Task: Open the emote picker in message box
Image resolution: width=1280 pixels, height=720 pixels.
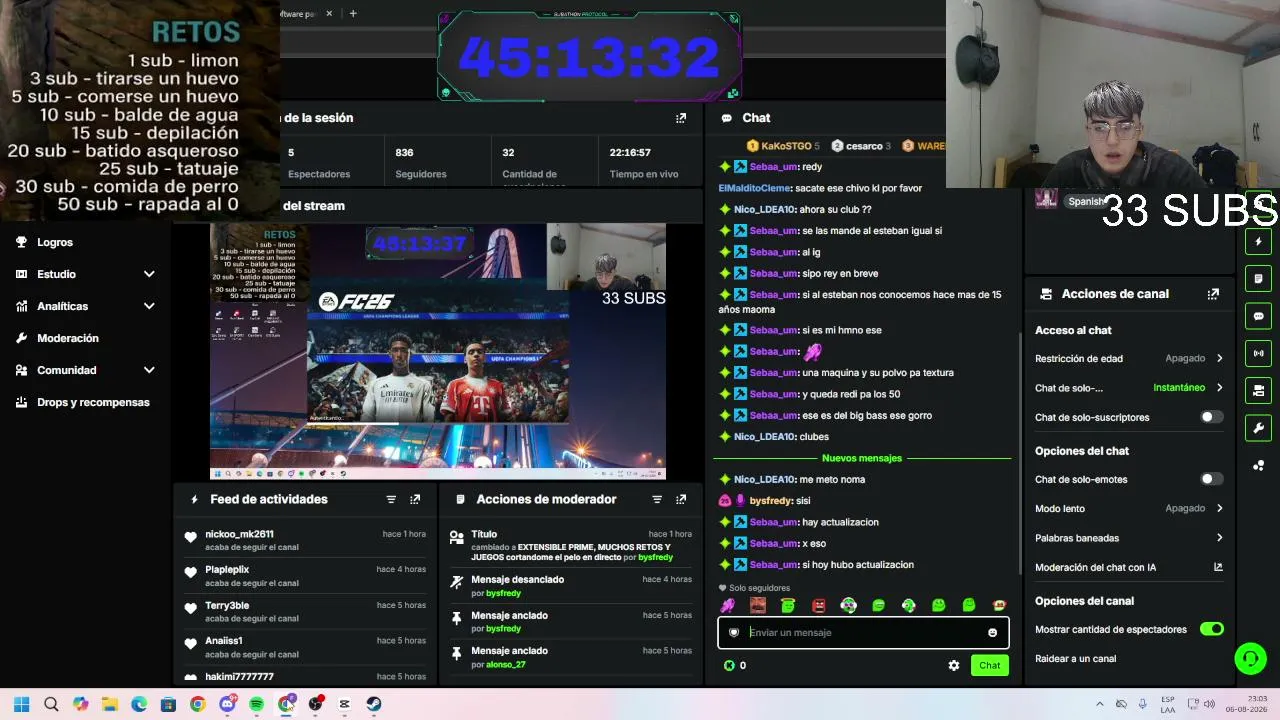Action: coord(992,633)
